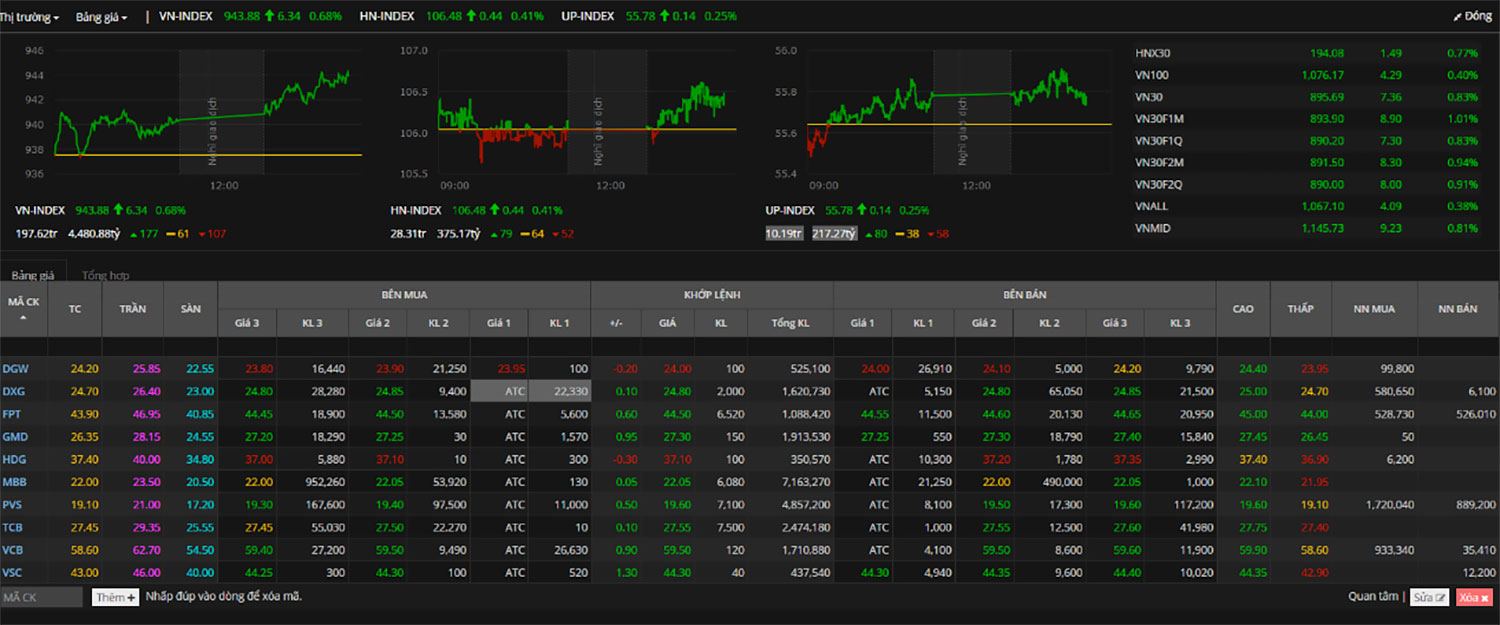The width and height of the screenshot is (1500, 625).
Task: Sort by the TC column header
Action: point(75,309)
